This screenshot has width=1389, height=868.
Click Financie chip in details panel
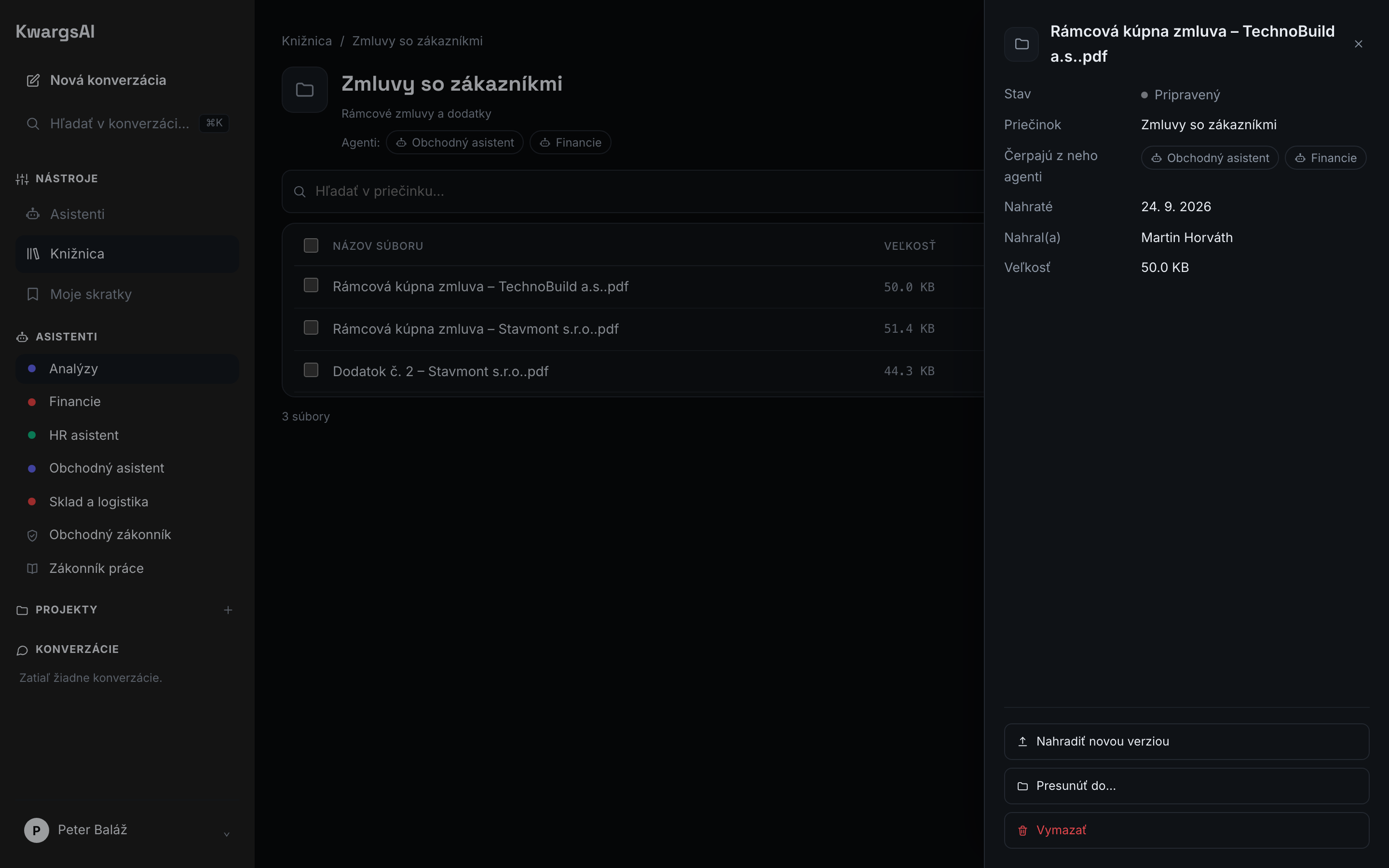[1325, 158]
